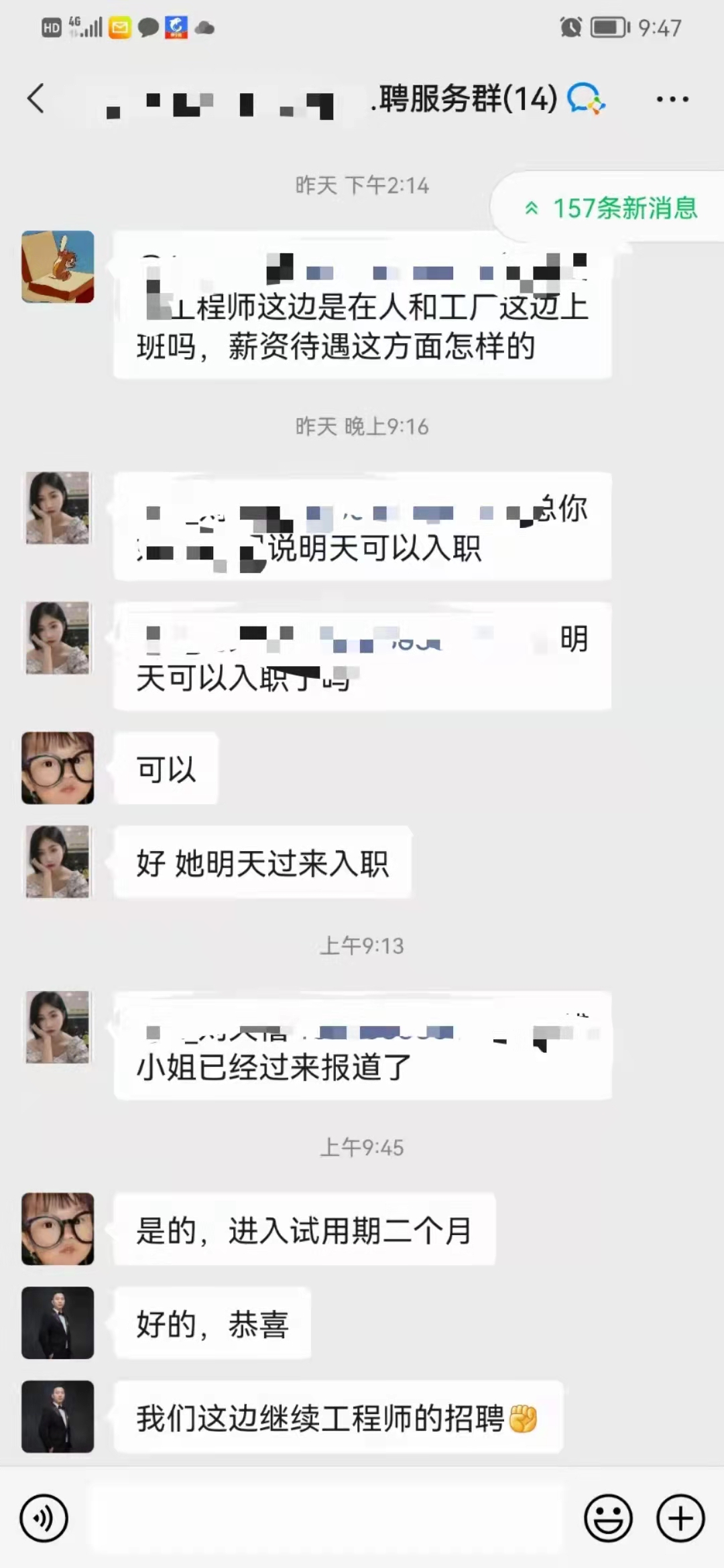This screenshot has height=1568, width=724.
Task: Open the plus attachment menu
Action: point(680,1518)
